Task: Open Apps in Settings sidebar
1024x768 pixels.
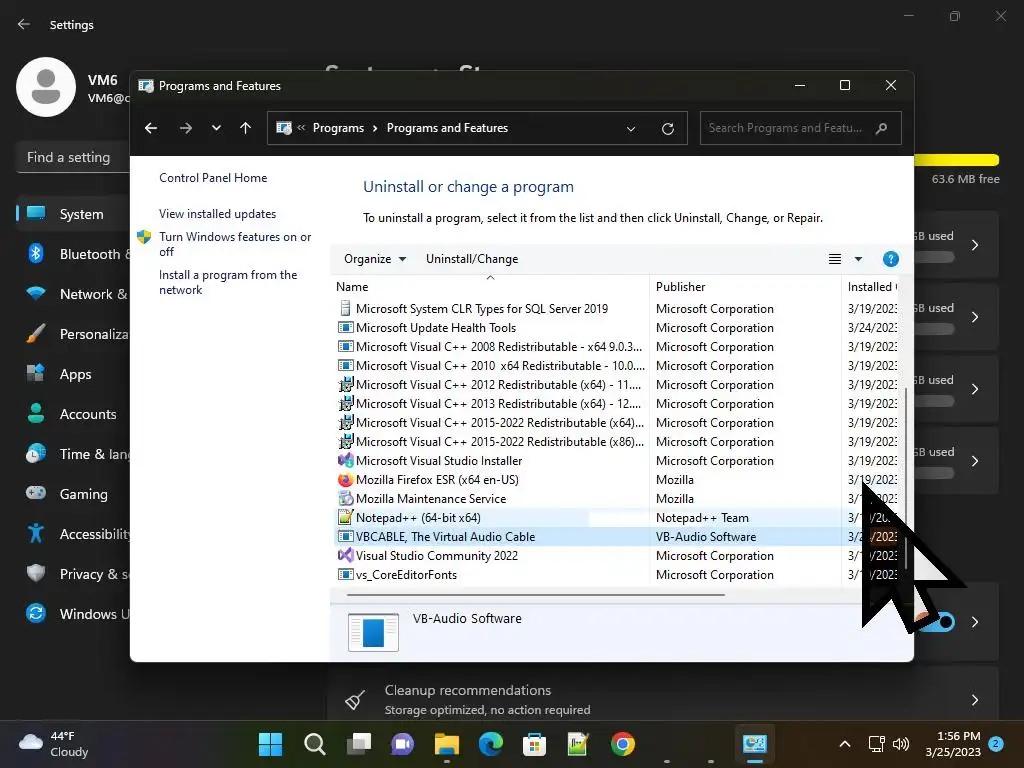Action: [73, 374]
